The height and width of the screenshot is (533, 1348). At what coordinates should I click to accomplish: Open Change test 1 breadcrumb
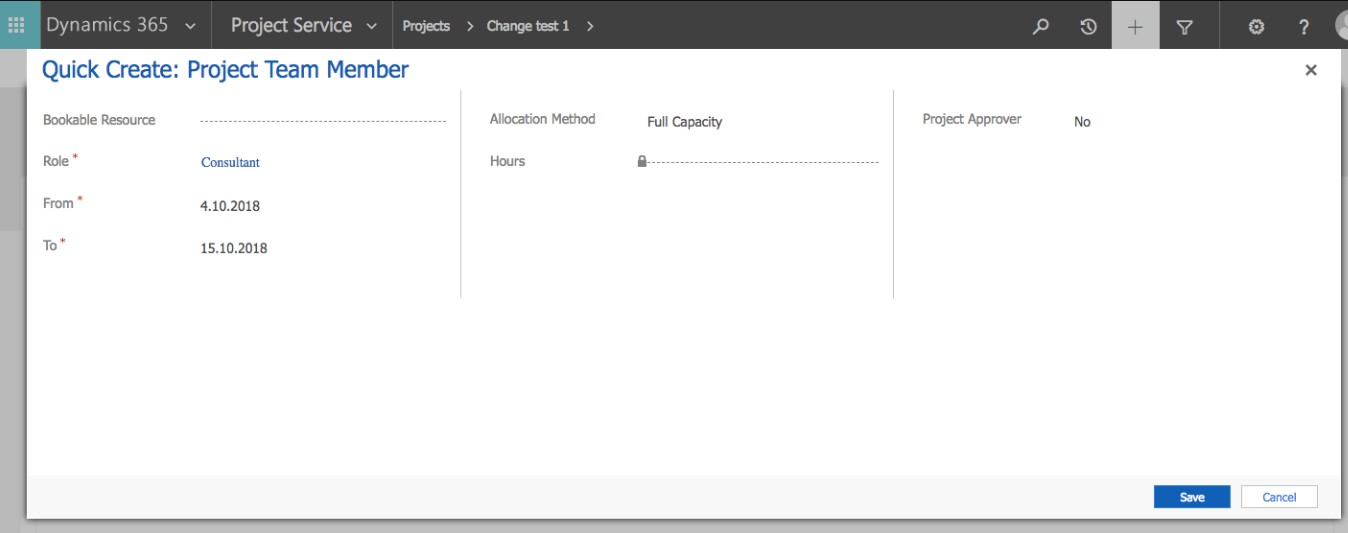(528, 26)
